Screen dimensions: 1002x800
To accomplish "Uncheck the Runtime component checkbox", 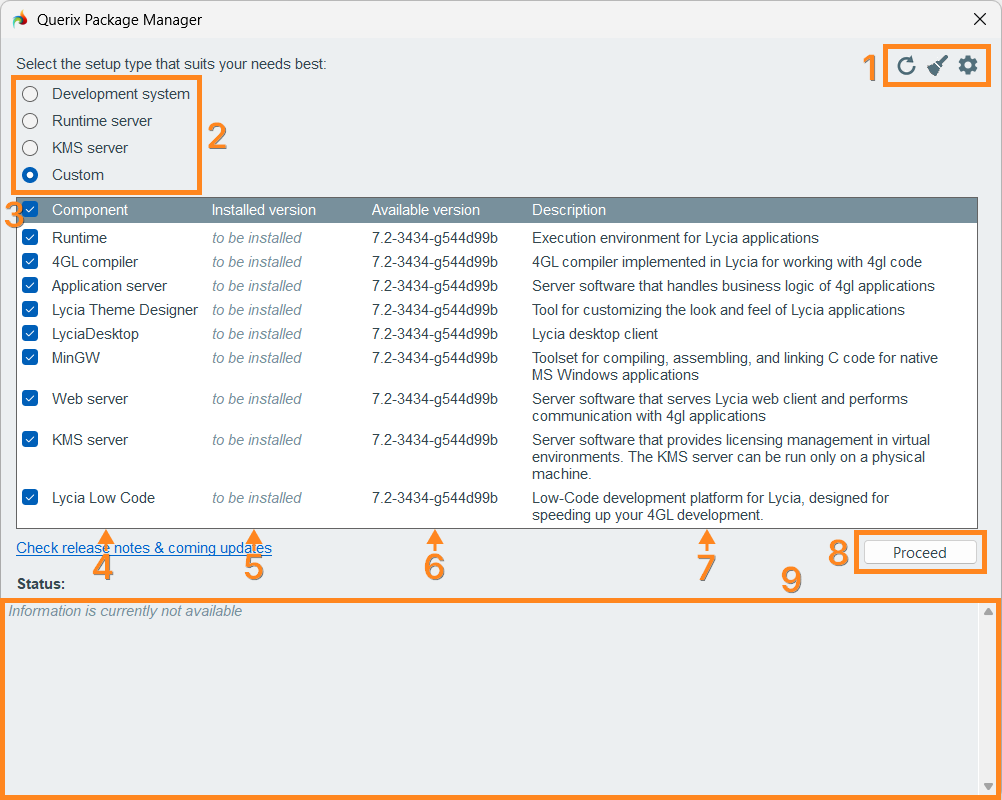I will point(31,238).
